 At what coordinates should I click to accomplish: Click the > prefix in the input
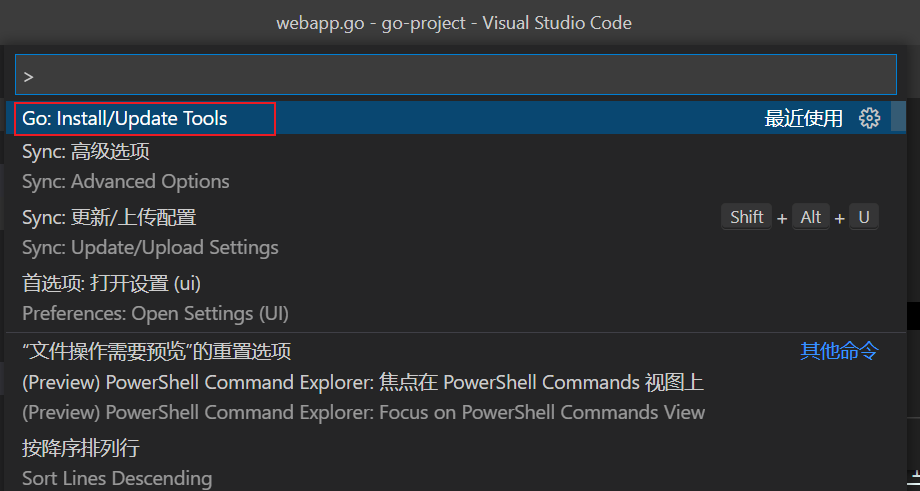click(x=29, y=76)
